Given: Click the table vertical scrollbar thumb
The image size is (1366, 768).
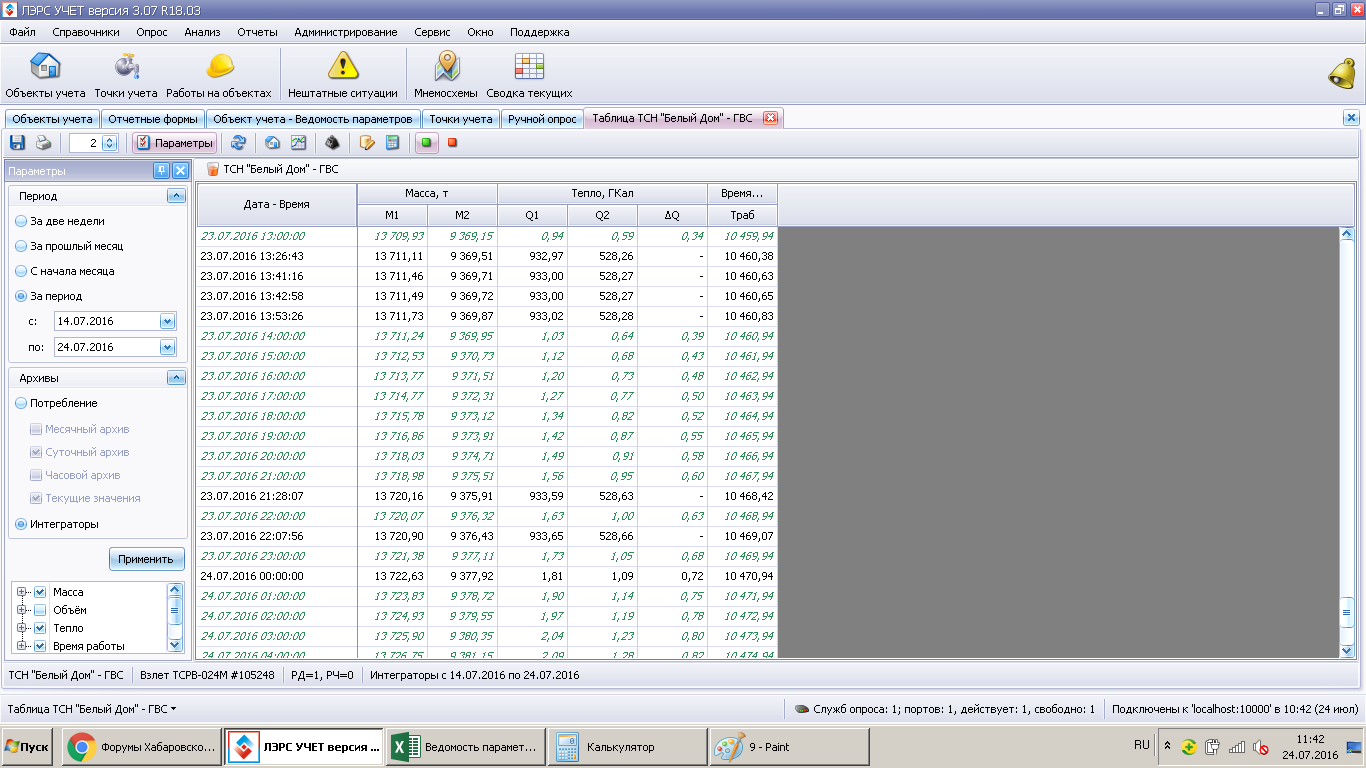Looking at the screenshot, I should [1346, 611].
